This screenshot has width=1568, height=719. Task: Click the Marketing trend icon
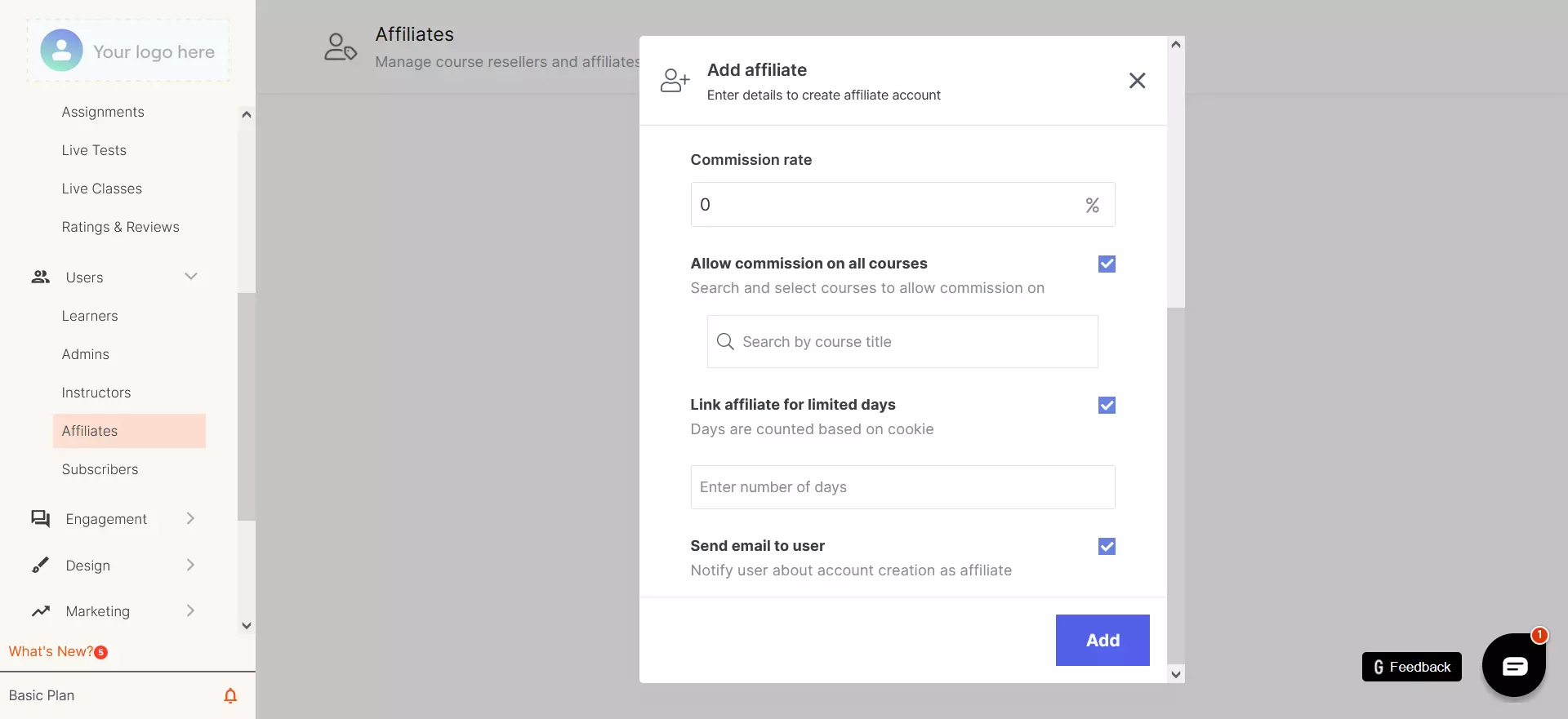tap(41, 611)
